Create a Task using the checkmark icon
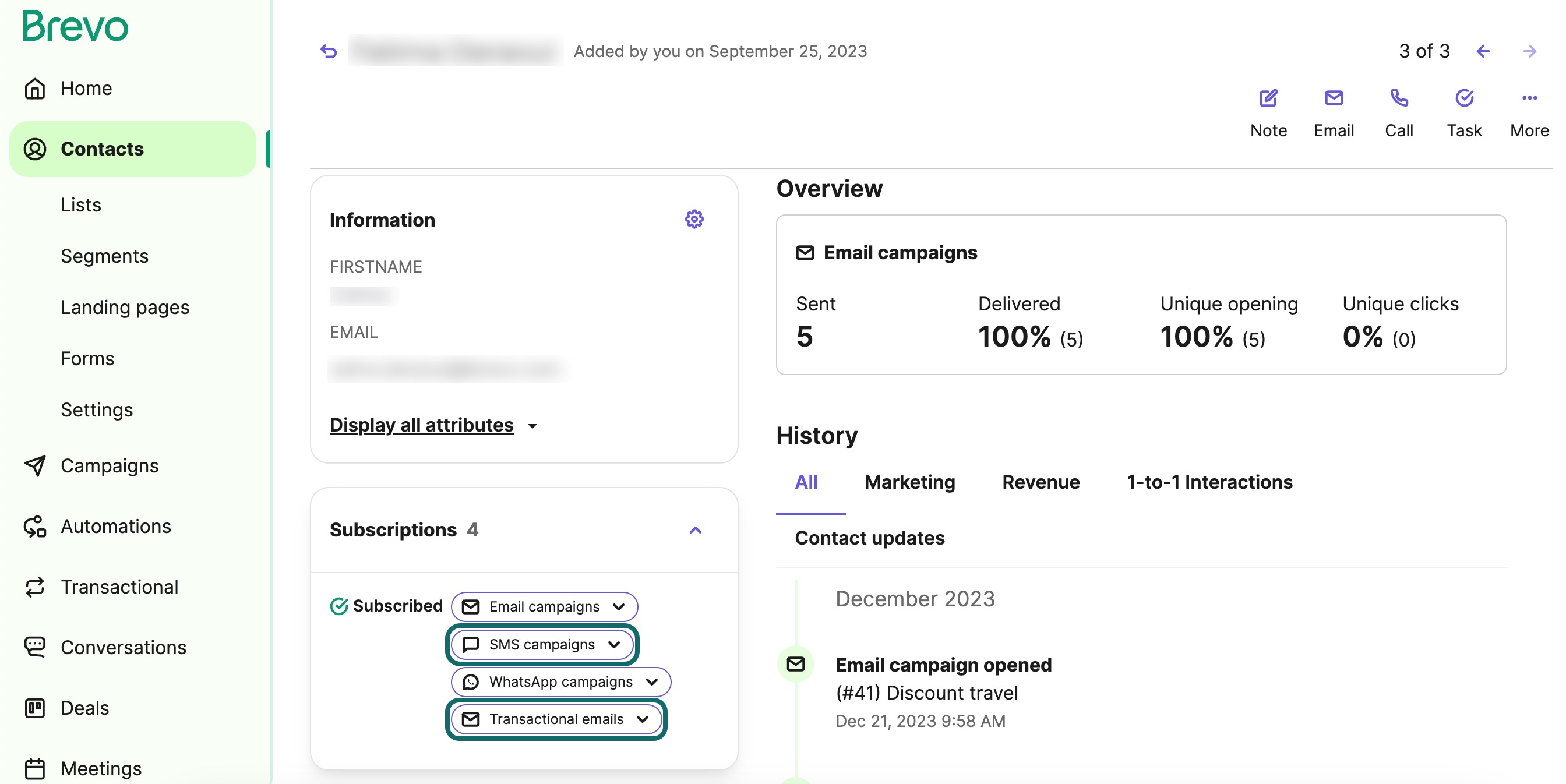1566x784 pixels. (1464, 98)
